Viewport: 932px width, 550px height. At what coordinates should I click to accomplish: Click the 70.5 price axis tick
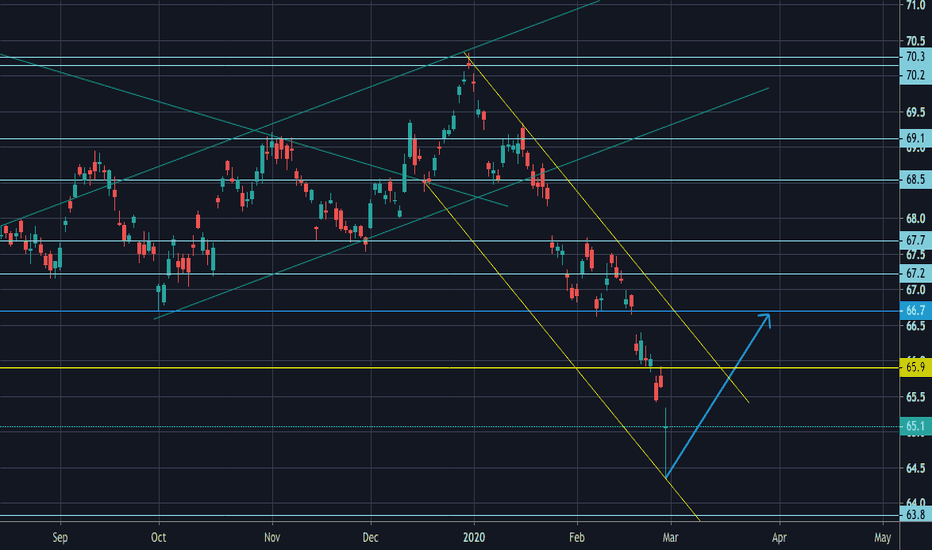(x=915, y=41)
